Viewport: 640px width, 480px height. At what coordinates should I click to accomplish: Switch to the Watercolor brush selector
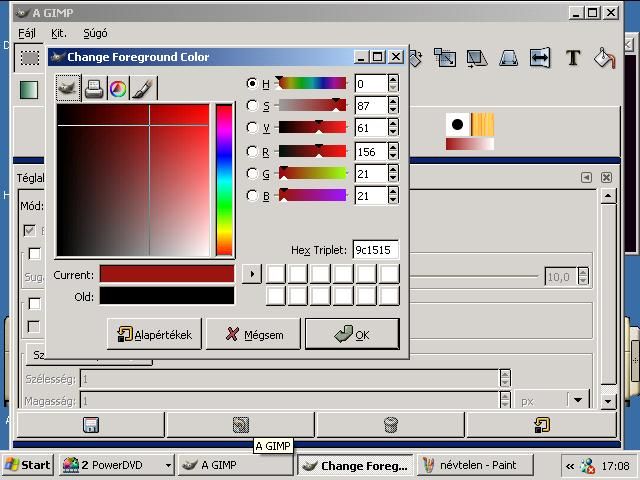[143, 89]
